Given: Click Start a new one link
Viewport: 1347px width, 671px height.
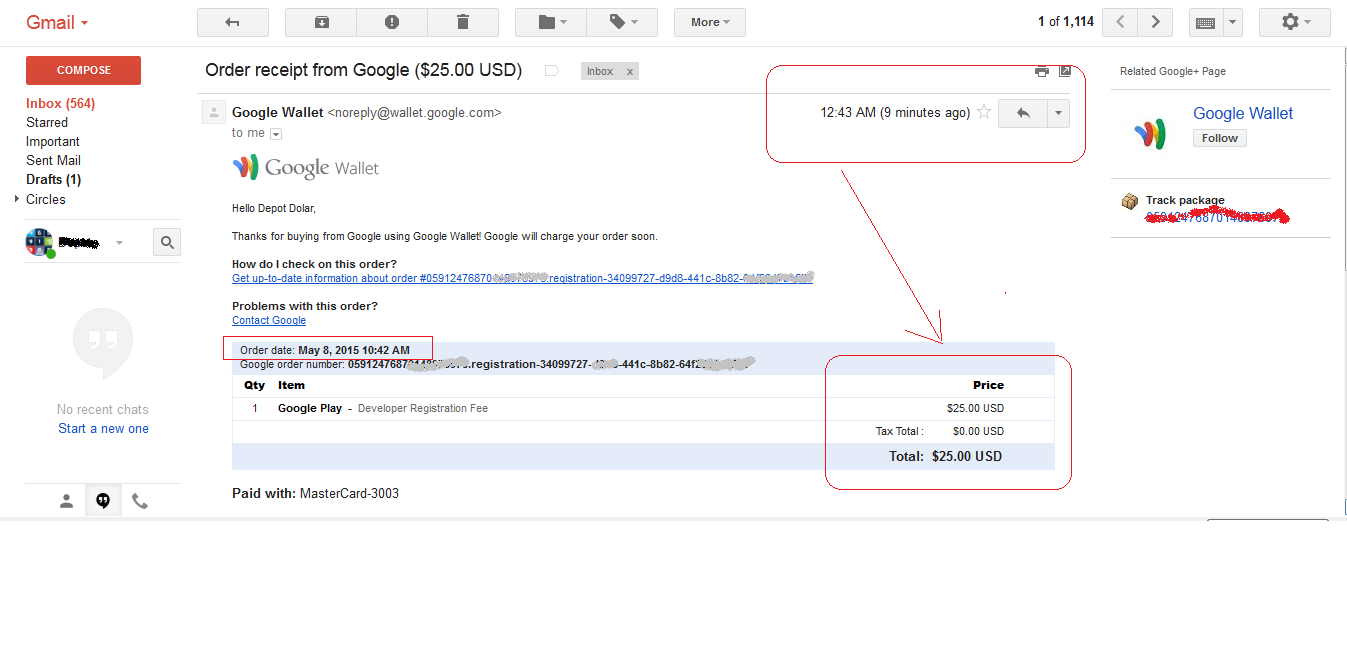Looking at the screenshot, I should pyautogui.click(x=103, y=428).
